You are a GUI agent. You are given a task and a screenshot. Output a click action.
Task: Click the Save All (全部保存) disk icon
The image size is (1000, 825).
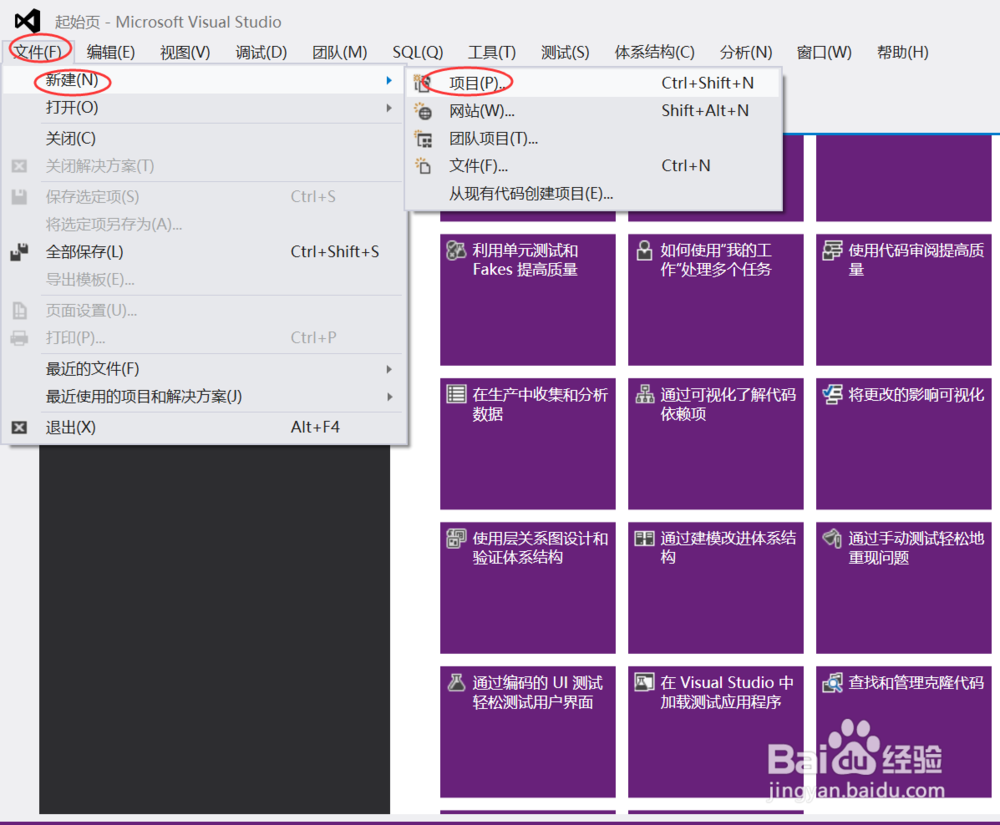coord(20,252)
